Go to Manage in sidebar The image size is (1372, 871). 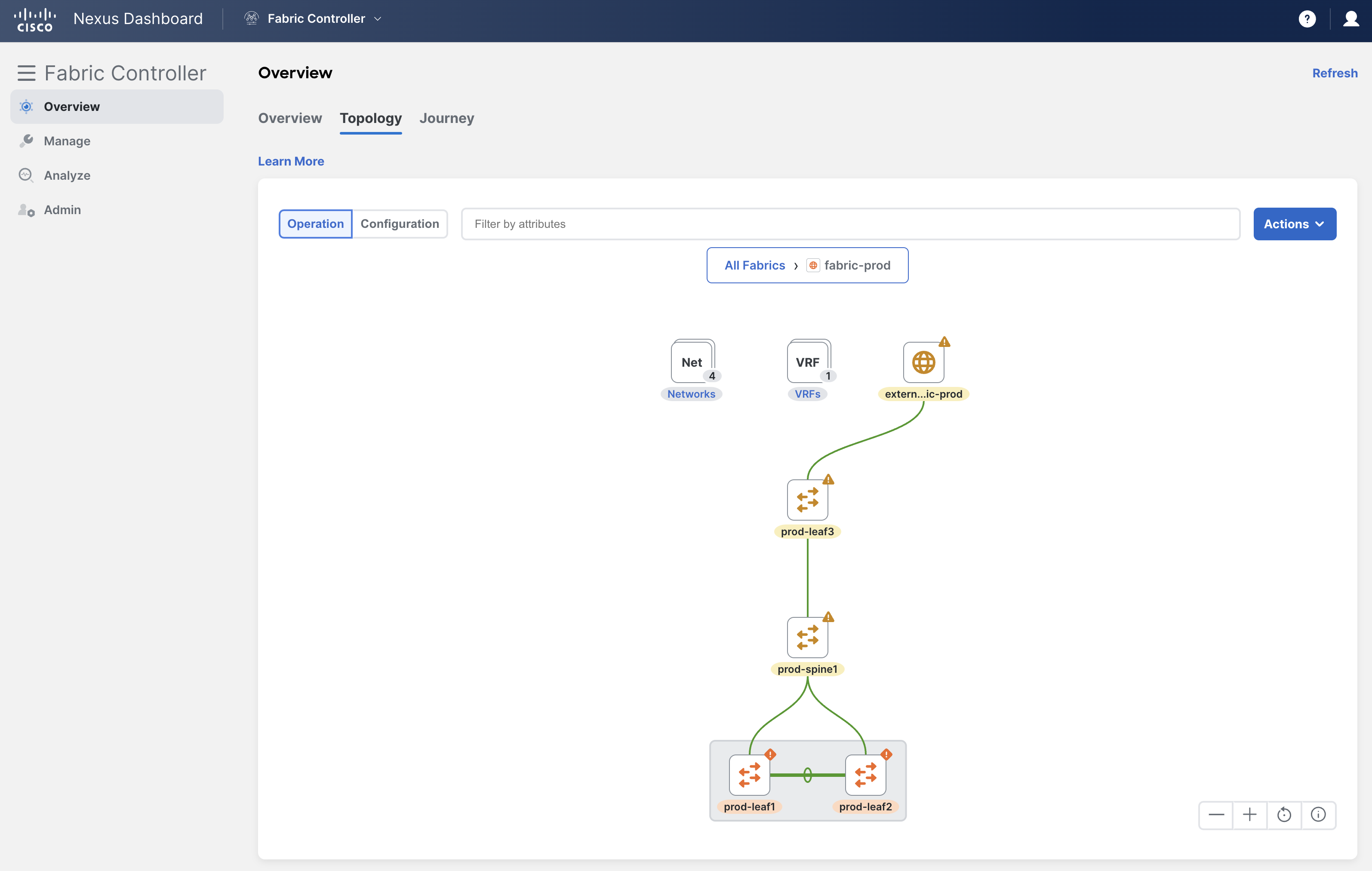(117, 141)
